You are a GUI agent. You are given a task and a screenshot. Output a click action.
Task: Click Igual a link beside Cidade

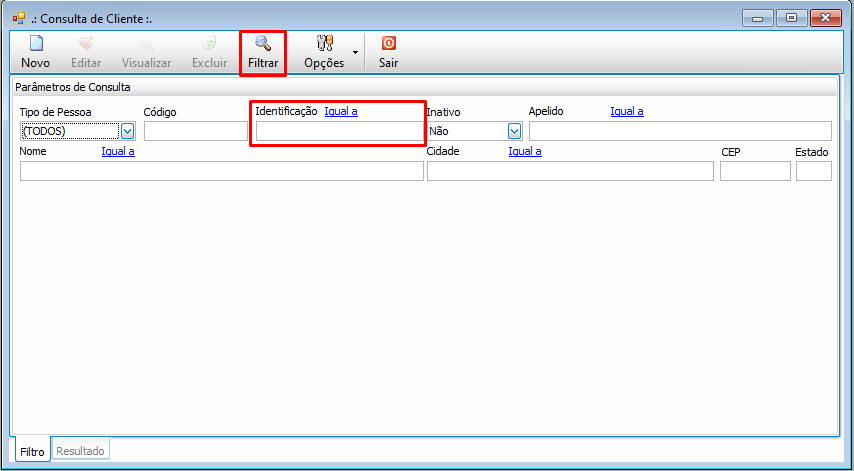click(x=525, y=151)
